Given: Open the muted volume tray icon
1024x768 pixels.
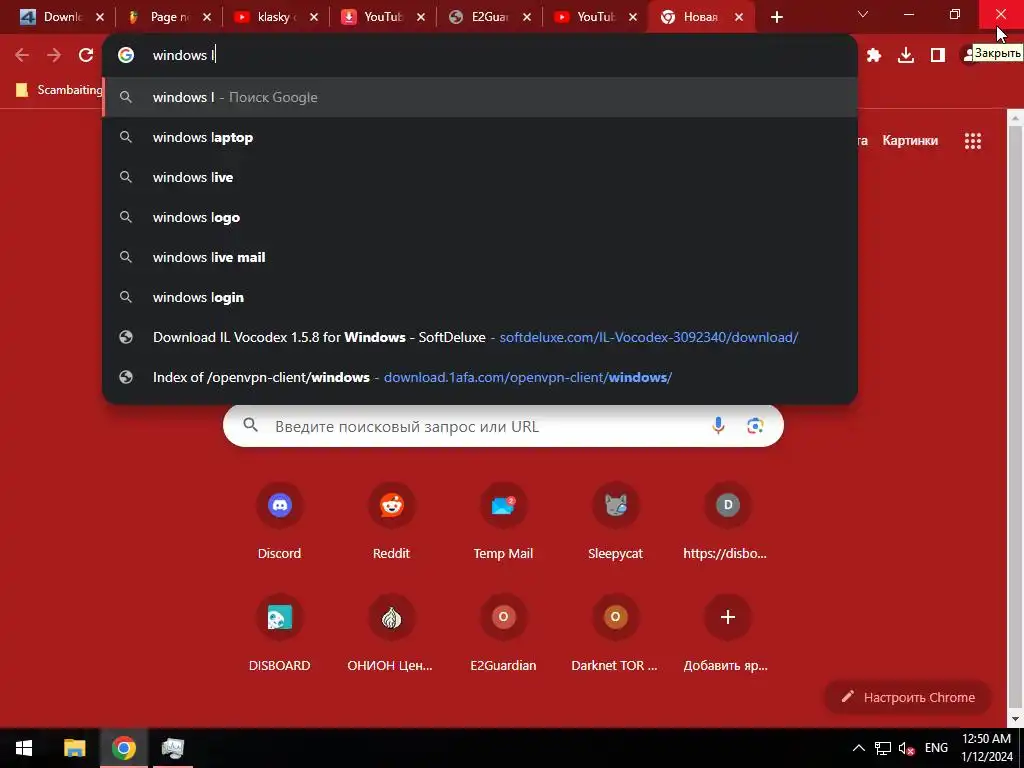Looking at the screenshot, I should (x=906, y=748).
